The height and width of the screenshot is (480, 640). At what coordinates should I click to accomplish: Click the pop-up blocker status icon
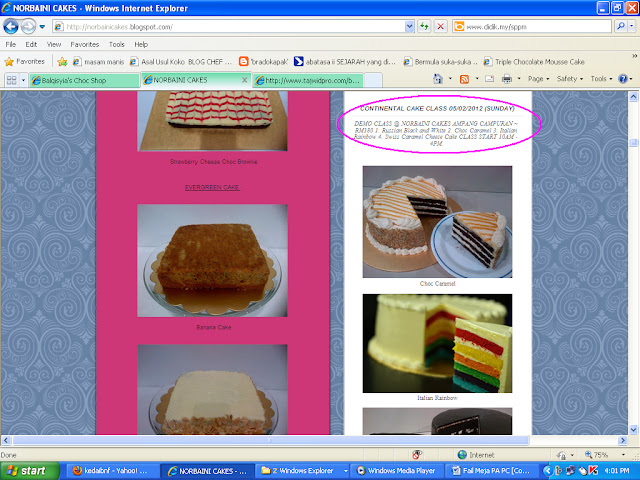coord(417,455)
